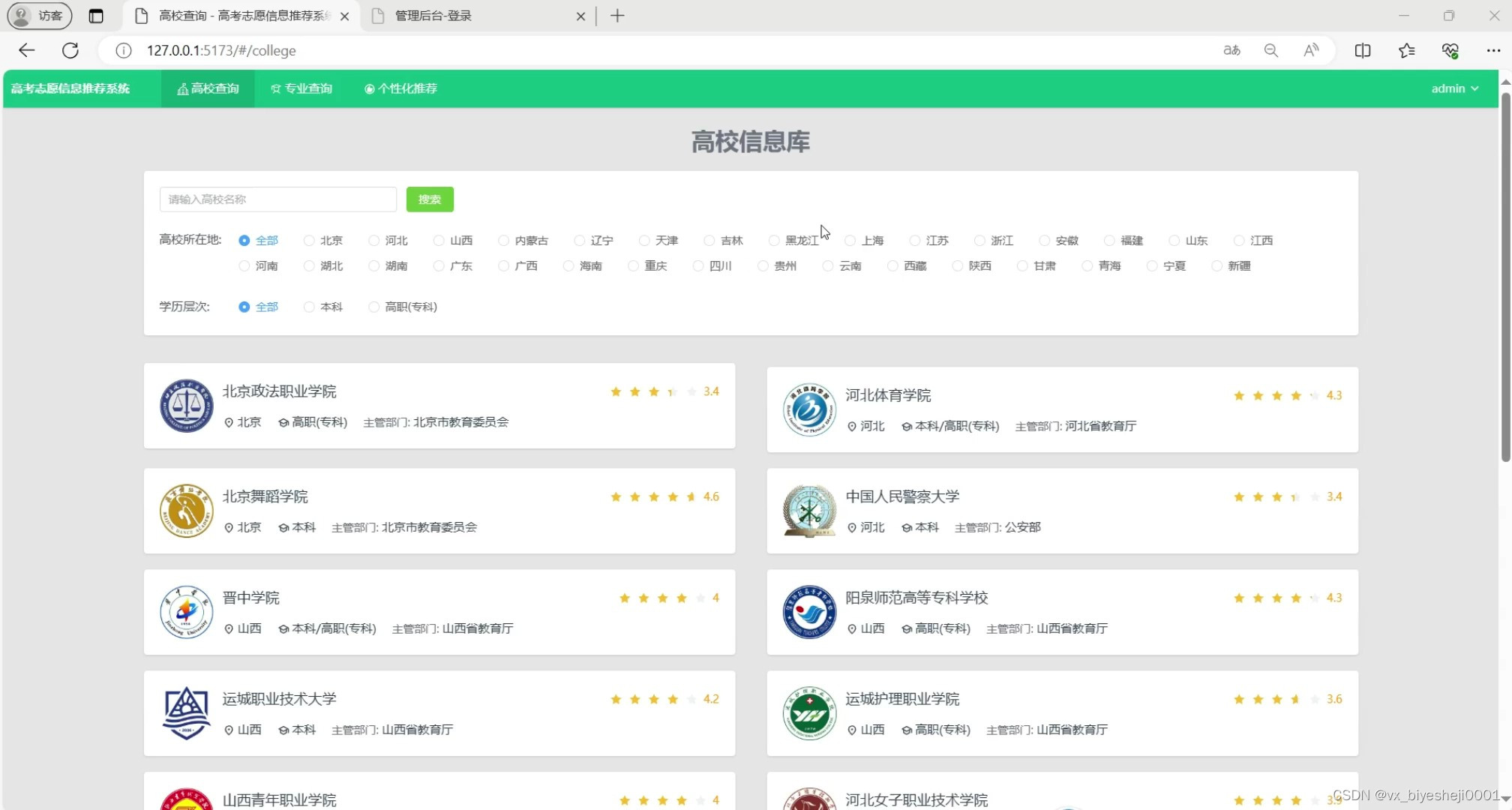The image size is (1512, 810).
Task: Select the 北京 location radio button
Action: click(x=309, y=240)
